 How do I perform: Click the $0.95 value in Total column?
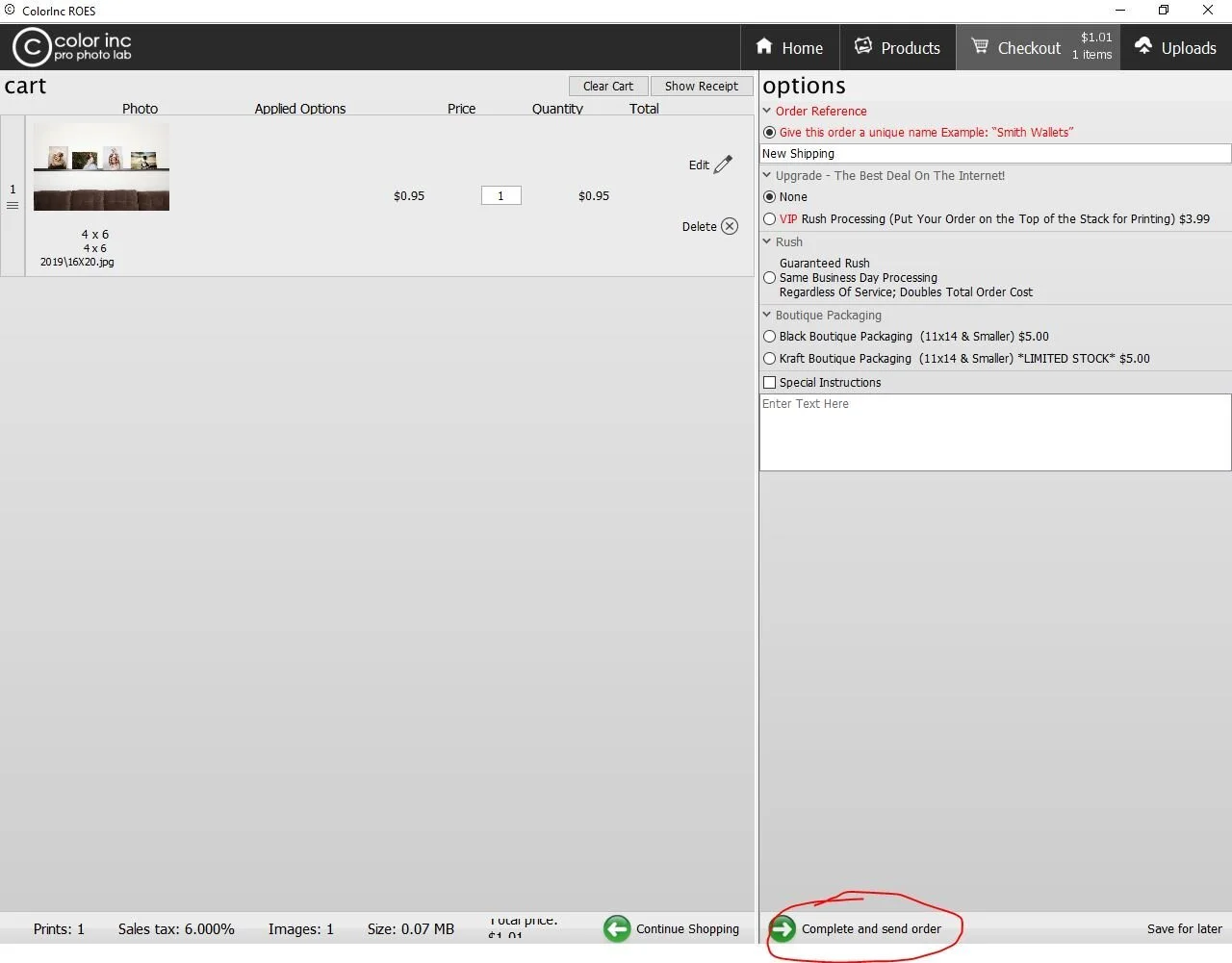pyautogui.click(x=594, y=196)
